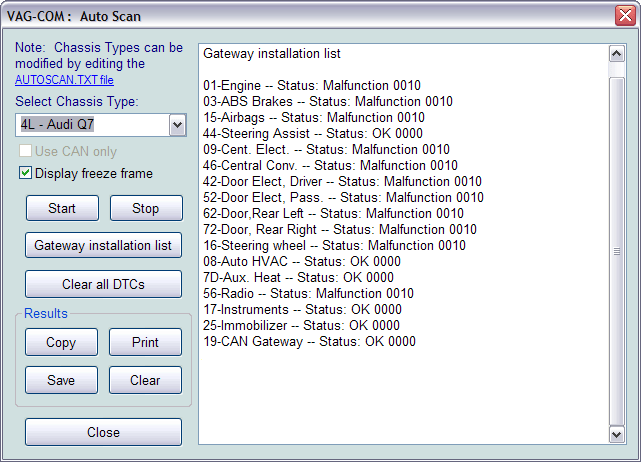The height and width of the screenshot is (462, 641).
Task: Select the '72-Door, Rear Right' line
Action: coord(340,229)
